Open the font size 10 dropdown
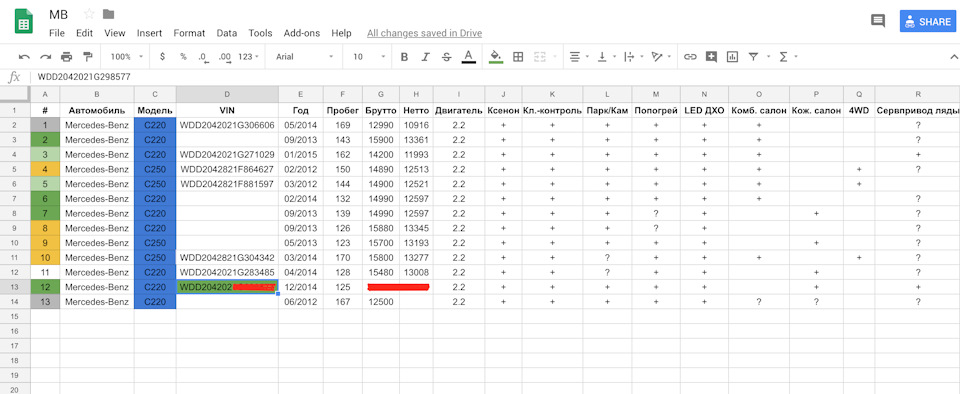 (x=369, y=57)
